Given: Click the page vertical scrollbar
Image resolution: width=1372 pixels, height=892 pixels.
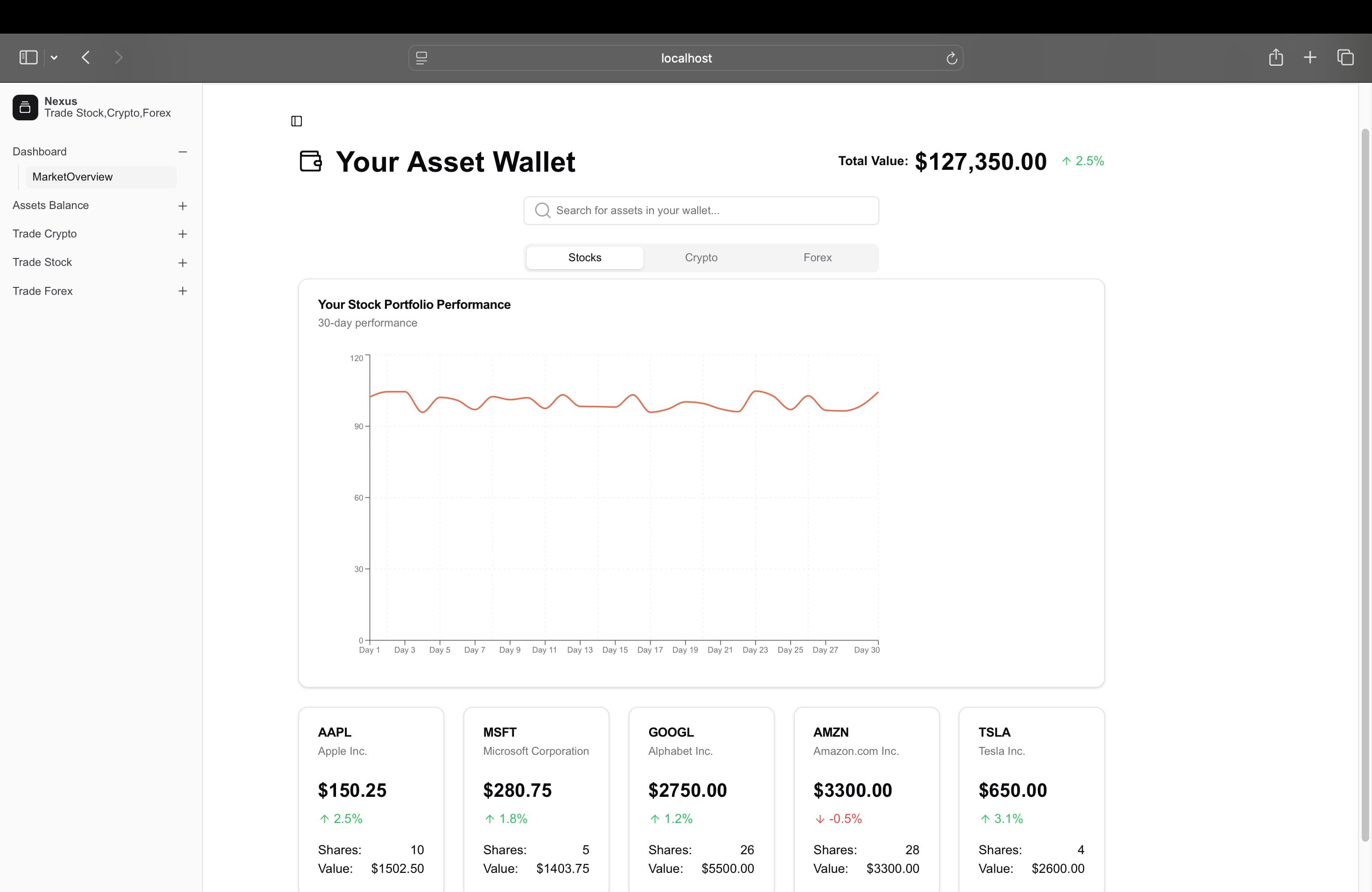Looking at the screenshot, I should pyautogui.click(x=1365, y=484).
